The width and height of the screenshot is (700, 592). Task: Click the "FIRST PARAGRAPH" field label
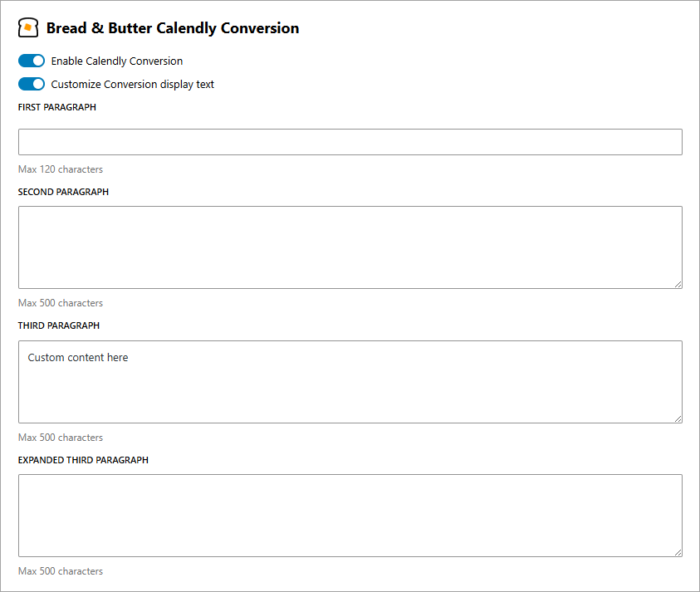coord(57,107)
